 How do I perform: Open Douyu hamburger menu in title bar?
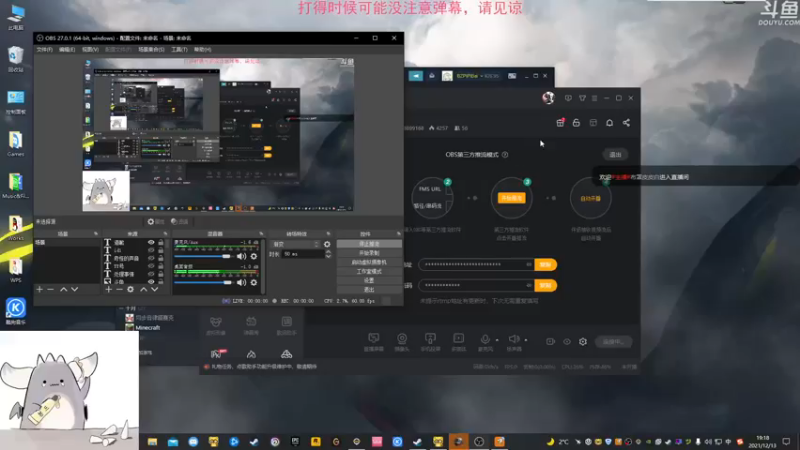[594, 98]
